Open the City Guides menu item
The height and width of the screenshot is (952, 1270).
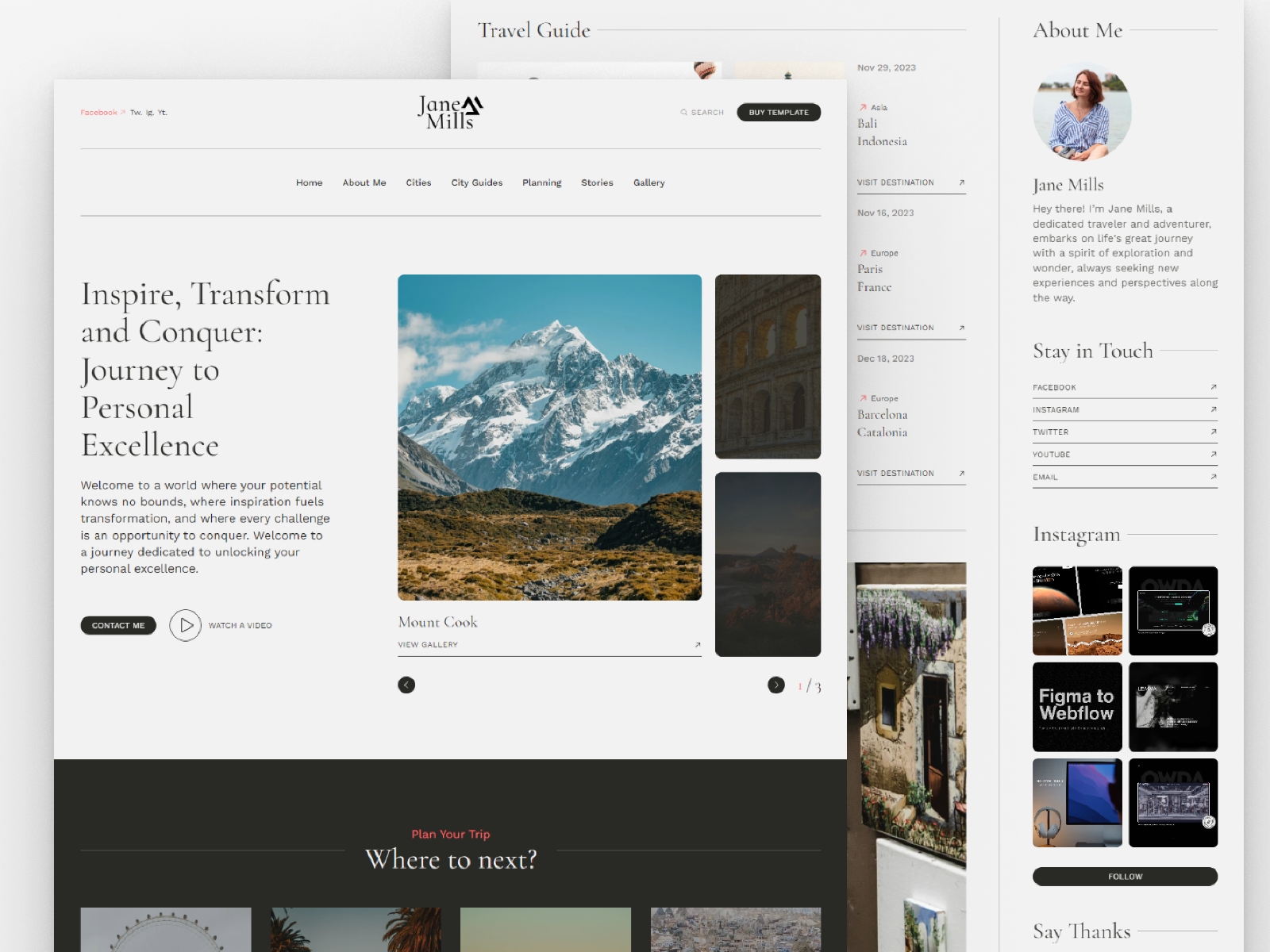click(476, 182)
